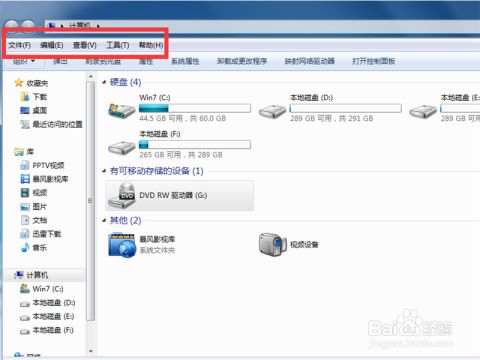
Task: Open the 编辑(E) menu
Action: [x=52, y=45]
